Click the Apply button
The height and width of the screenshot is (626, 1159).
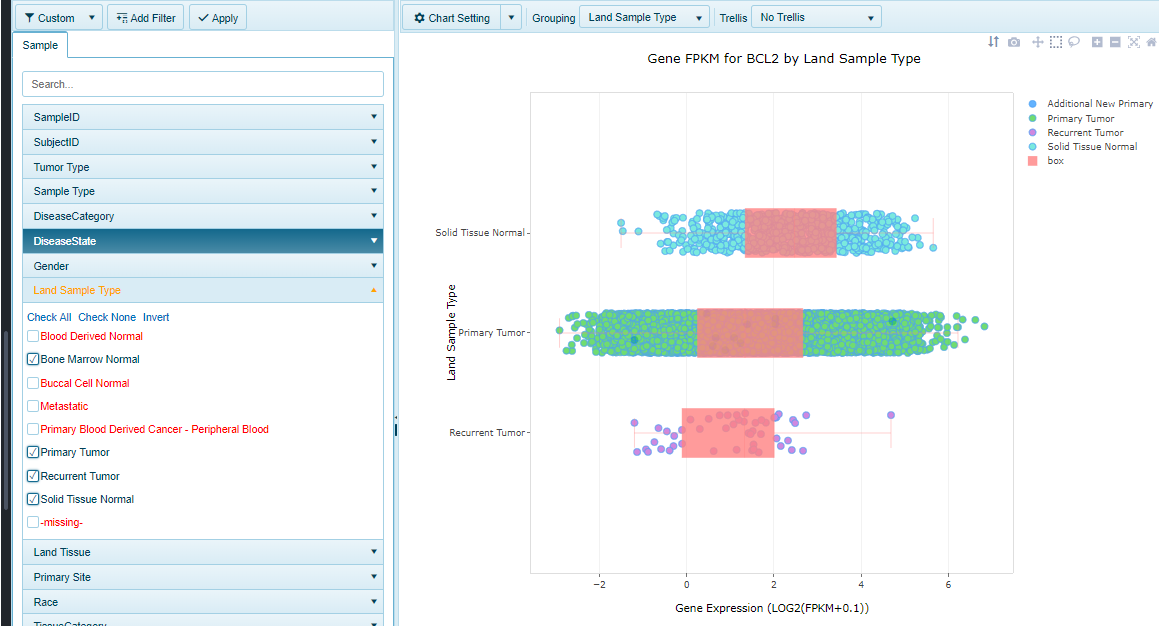217,18
